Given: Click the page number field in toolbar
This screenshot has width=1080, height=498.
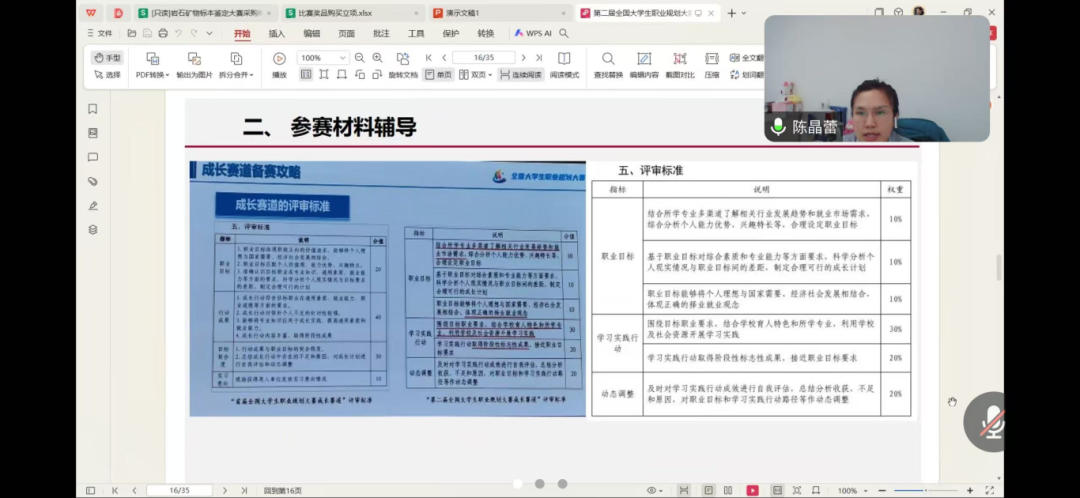Looking at the screenshot, I should pyautogui.click(x=483, y=58).
